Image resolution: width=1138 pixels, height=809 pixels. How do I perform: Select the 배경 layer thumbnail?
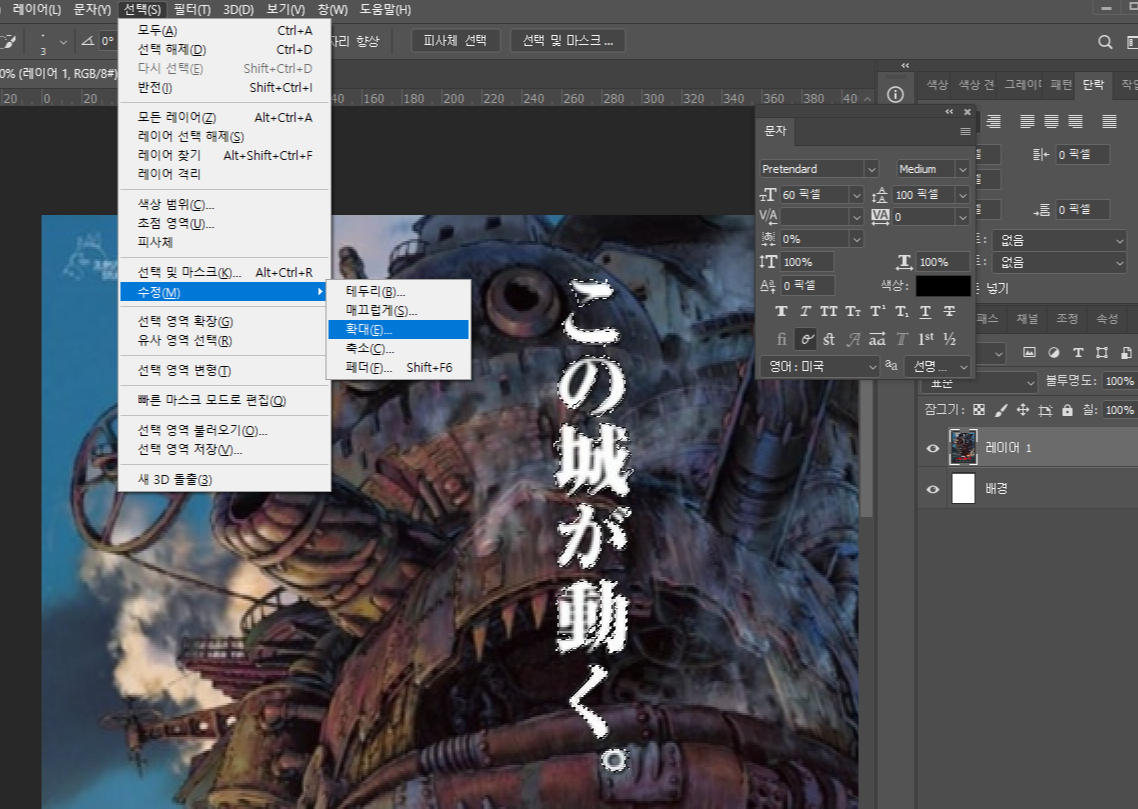coord(963,488)
